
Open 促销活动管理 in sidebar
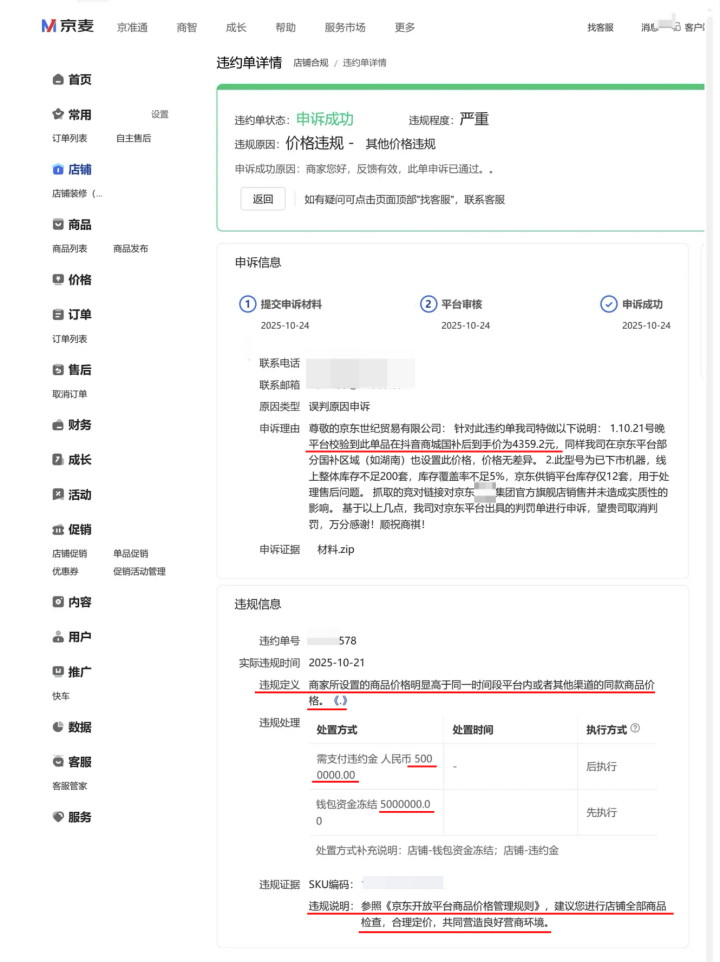(139, 571)
